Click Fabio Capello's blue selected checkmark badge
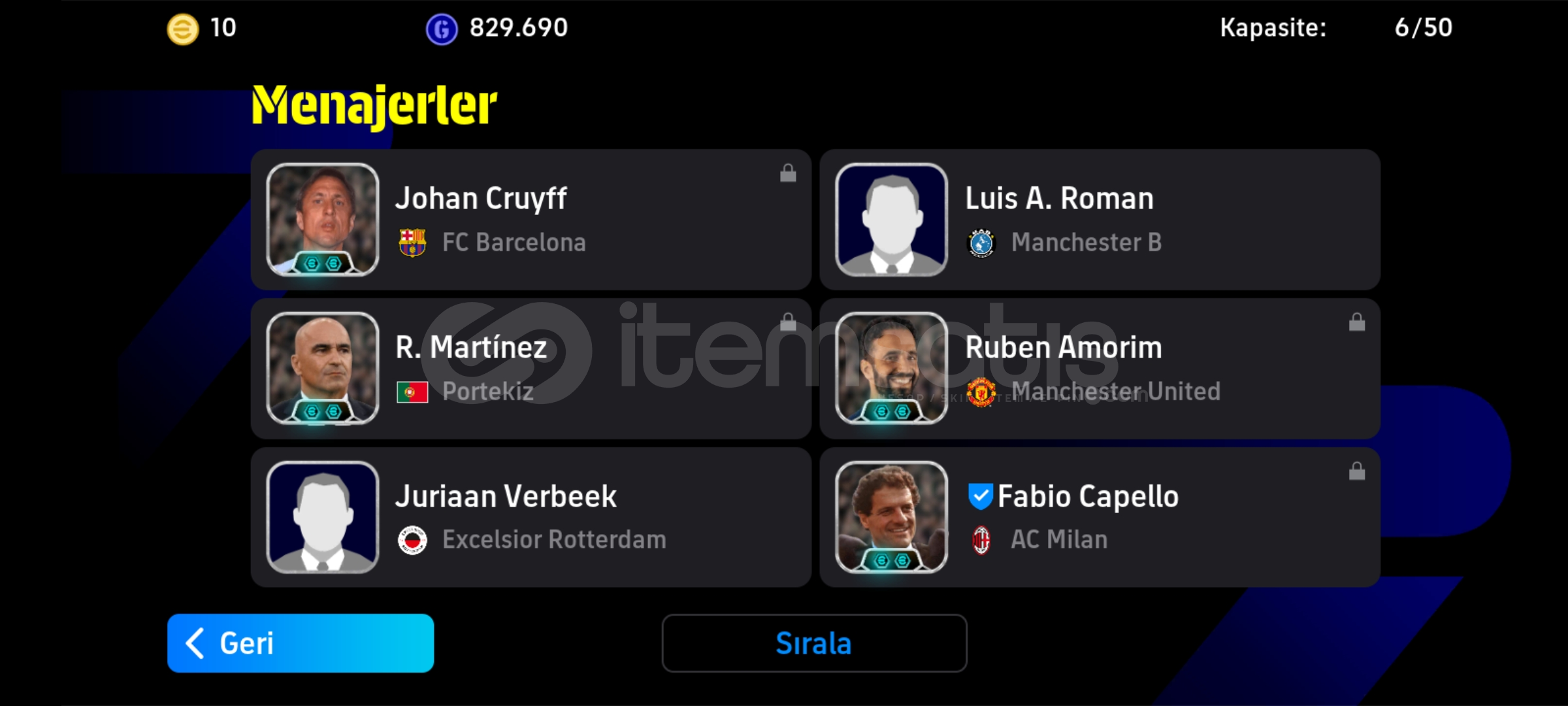Screen dimensions: 1568x706 coord(980,496)
